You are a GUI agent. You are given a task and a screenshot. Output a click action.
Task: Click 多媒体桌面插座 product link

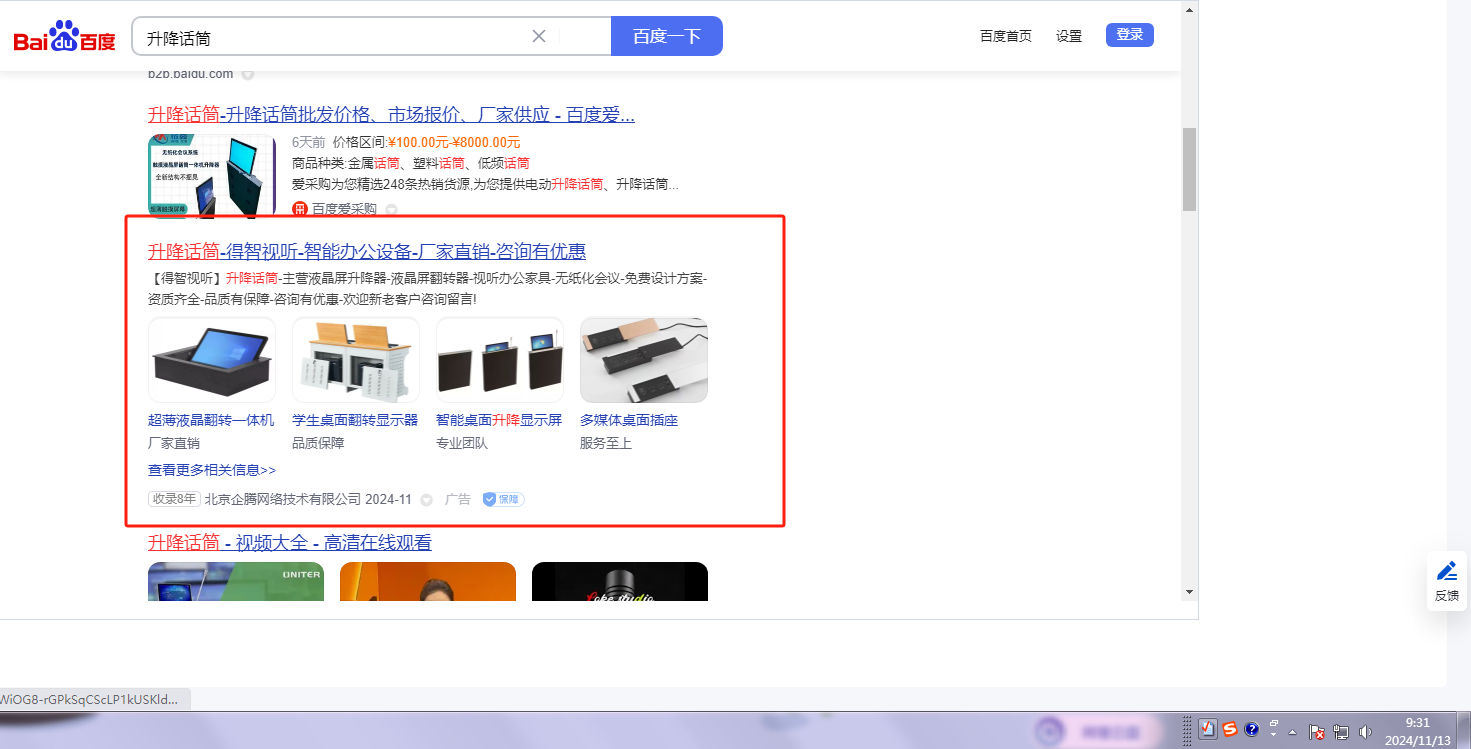pos(629,420)
